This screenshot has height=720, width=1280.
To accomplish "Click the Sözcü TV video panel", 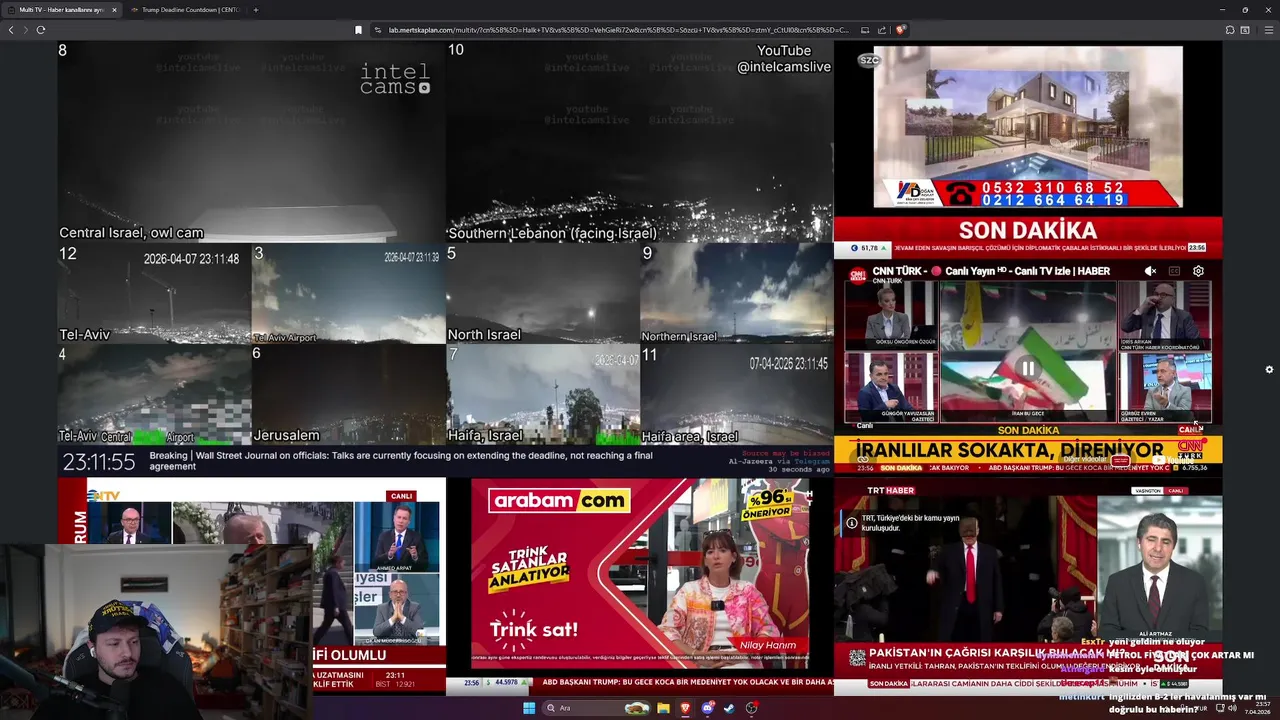I will [1028, 149].
